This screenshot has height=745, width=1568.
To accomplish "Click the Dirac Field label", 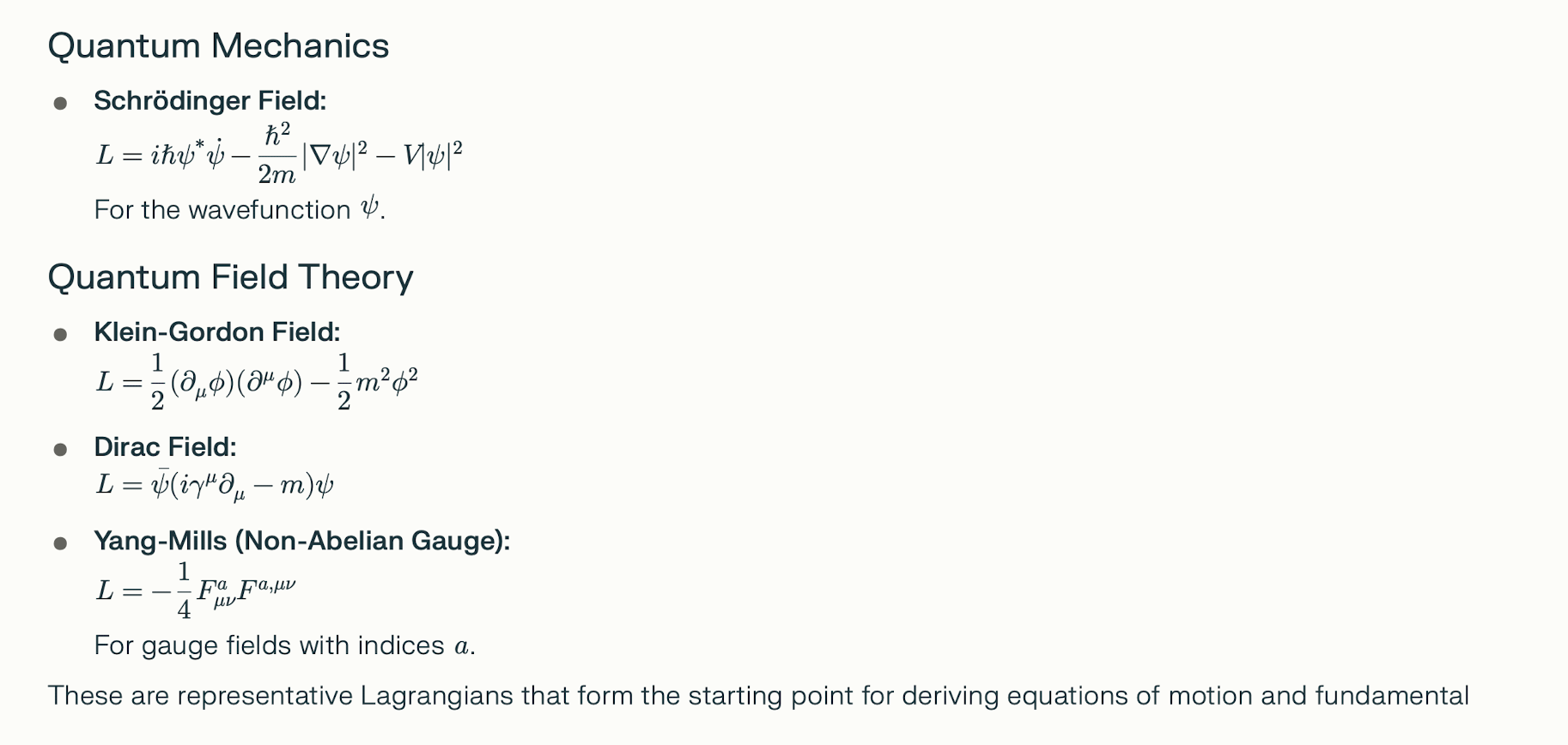I will pos(165,447).
